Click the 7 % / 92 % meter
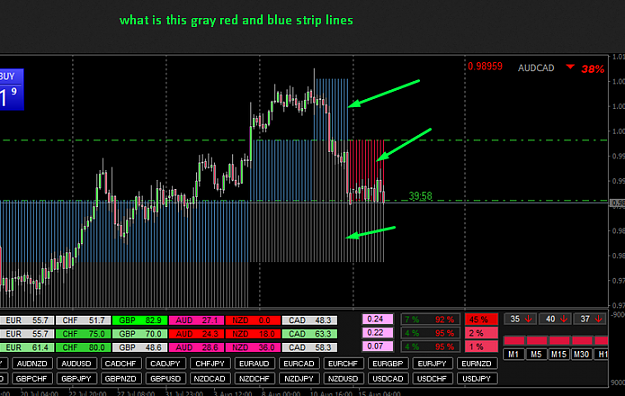The width and height of the screenshot is (625, 396). click(430, 319)
